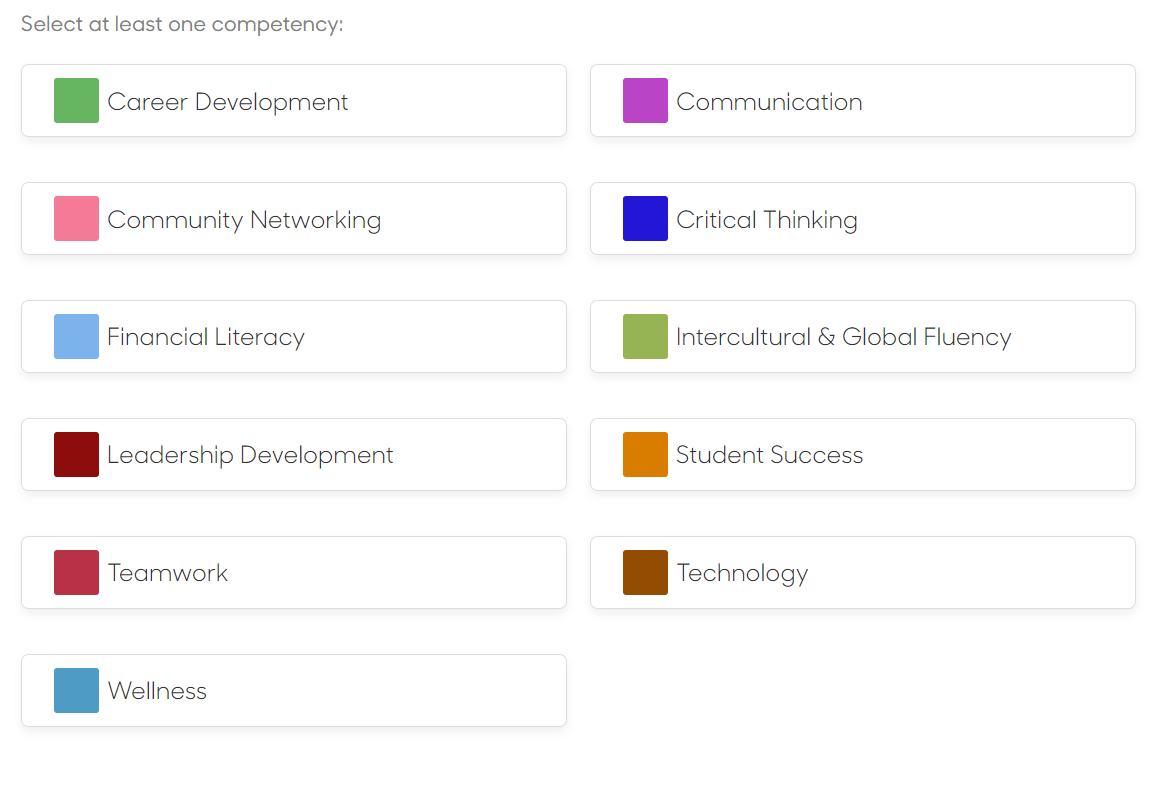Image resolution: width=1167 pixels, height=787 pixels.
Task: Click the brown Technology color square
Action: coord(645,573)
